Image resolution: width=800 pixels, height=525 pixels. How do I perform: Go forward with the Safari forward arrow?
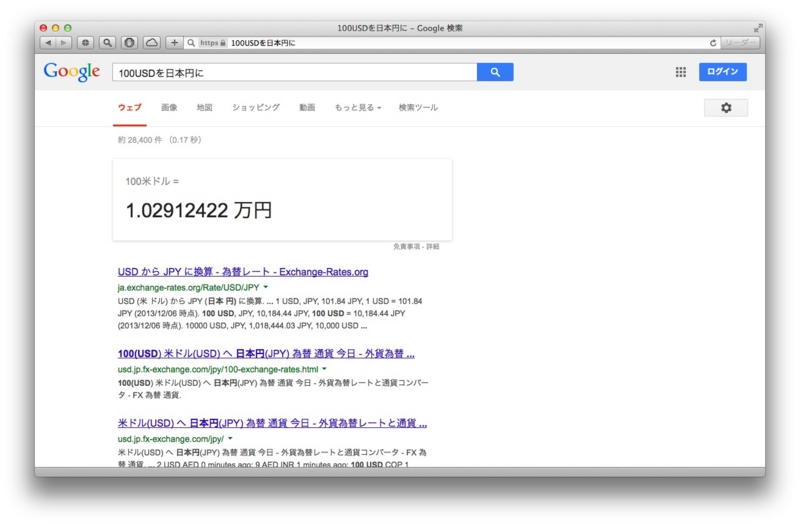pyautogui.click(x=64, y=43)
